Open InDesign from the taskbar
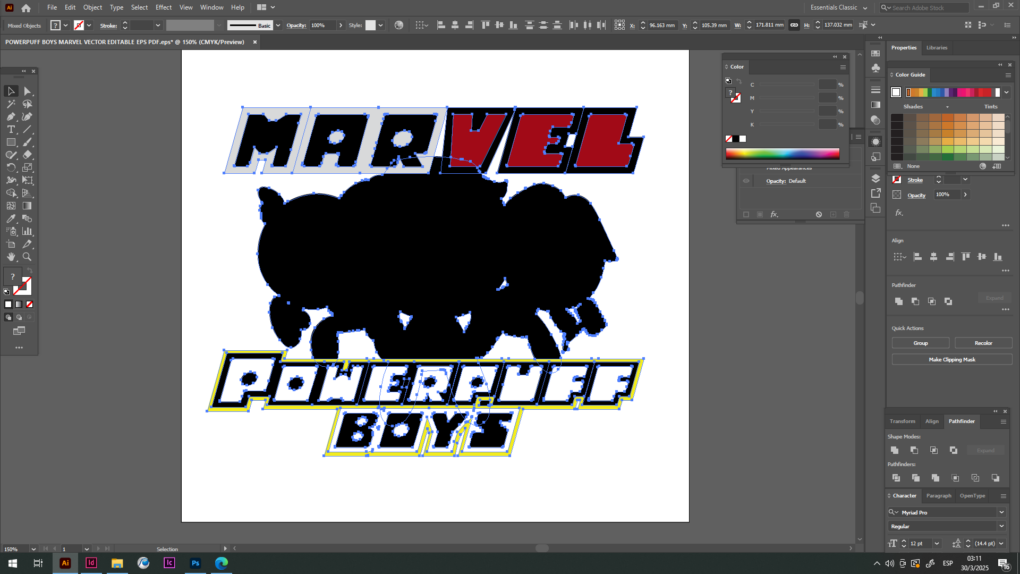Viewport: 1020px width, 574px height. [x=91, y=563]
